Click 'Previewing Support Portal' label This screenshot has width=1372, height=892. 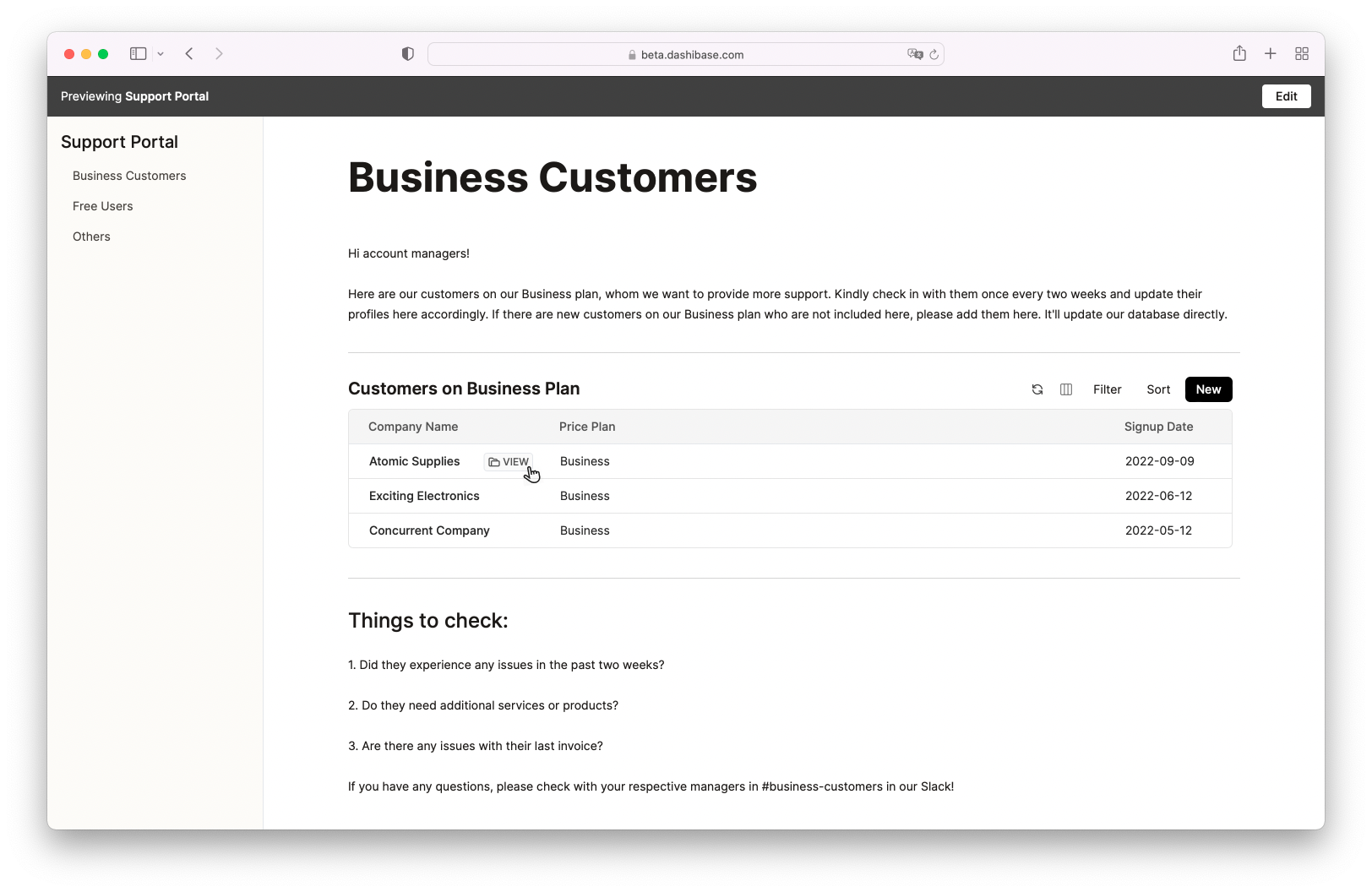pos(134,96)
